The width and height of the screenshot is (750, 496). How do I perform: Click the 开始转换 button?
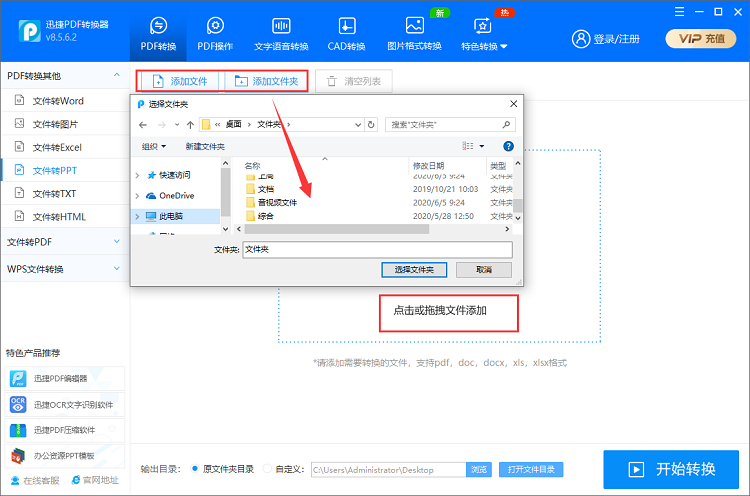click(x=671, y=469)
